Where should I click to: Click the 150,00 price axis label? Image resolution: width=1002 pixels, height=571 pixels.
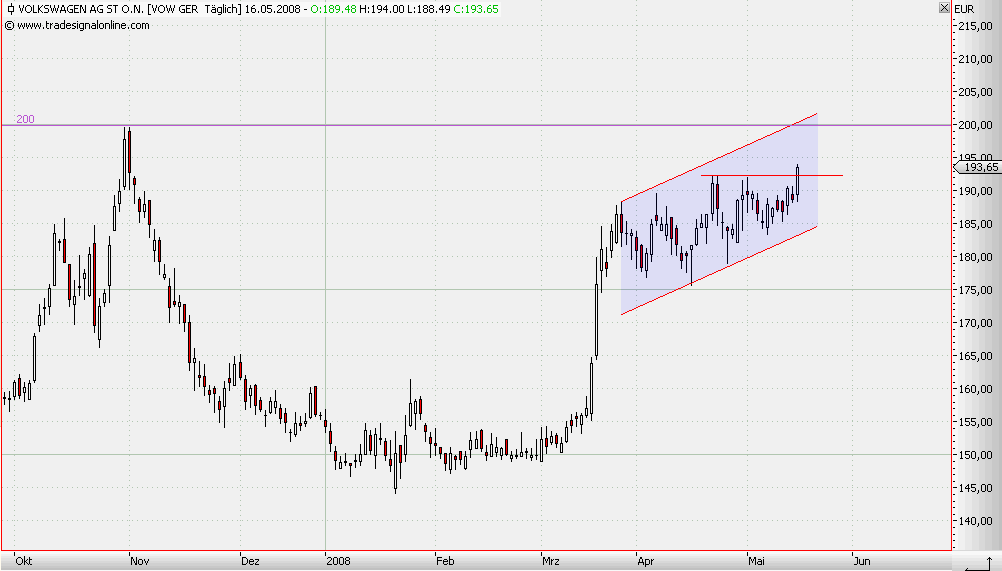coord(975,455)
